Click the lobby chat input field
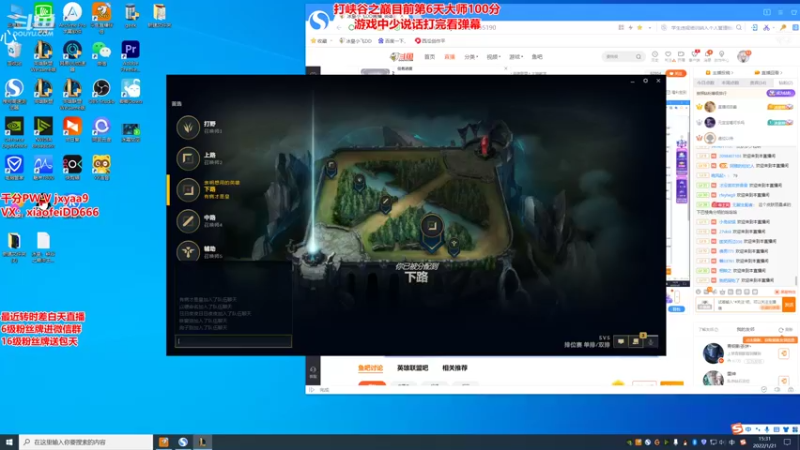The image size is (800, 450). click(x=233, y=341)
